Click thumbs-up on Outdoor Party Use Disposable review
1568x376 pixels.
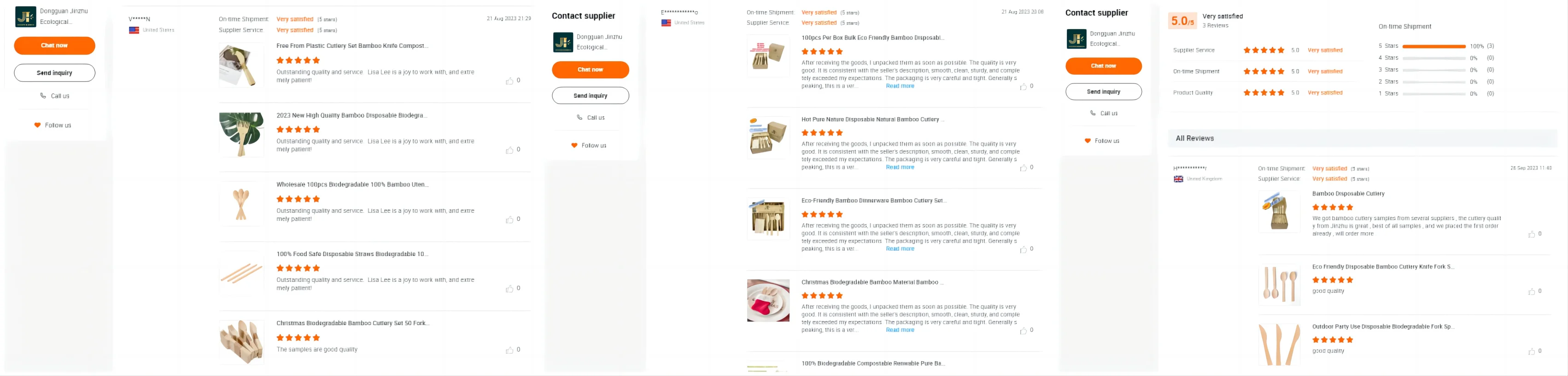(1532, 352)
